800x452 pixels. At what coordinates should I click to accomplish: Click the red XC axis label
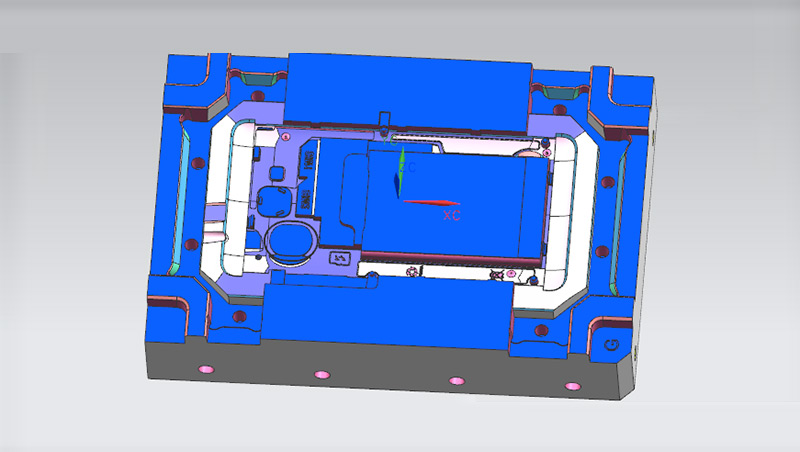point(451,216)
